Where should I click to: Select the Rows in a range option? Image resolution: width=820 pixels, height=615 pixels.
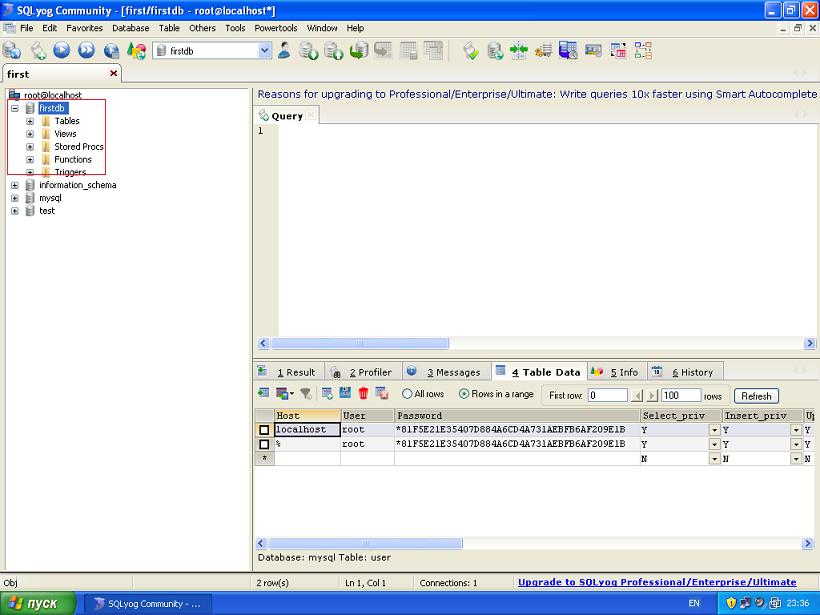[x=464, y=394]
